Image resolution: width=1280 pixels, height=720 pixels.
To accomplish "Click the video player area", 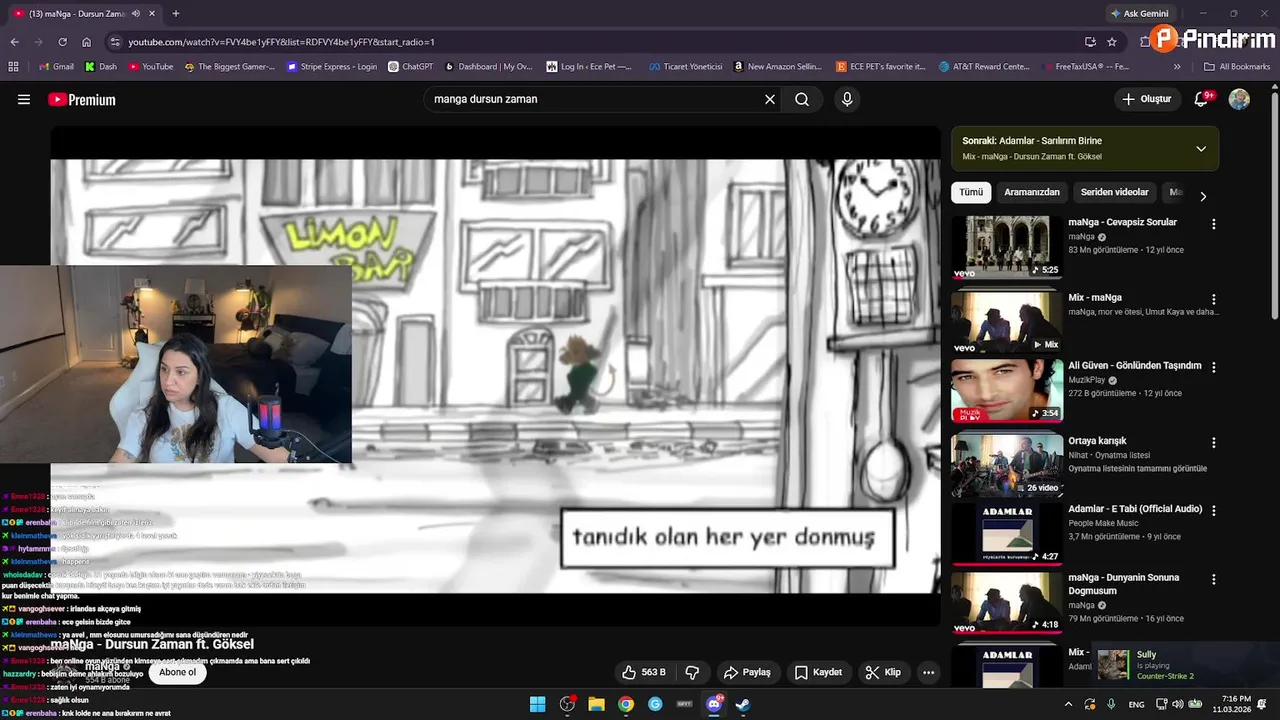I will click(495, 376).
